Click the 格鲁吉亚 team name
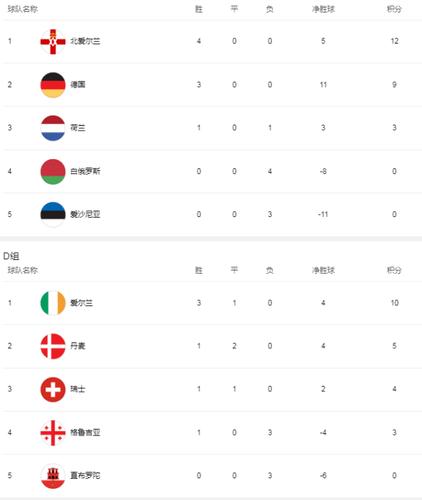 click(x=85, y=433)
